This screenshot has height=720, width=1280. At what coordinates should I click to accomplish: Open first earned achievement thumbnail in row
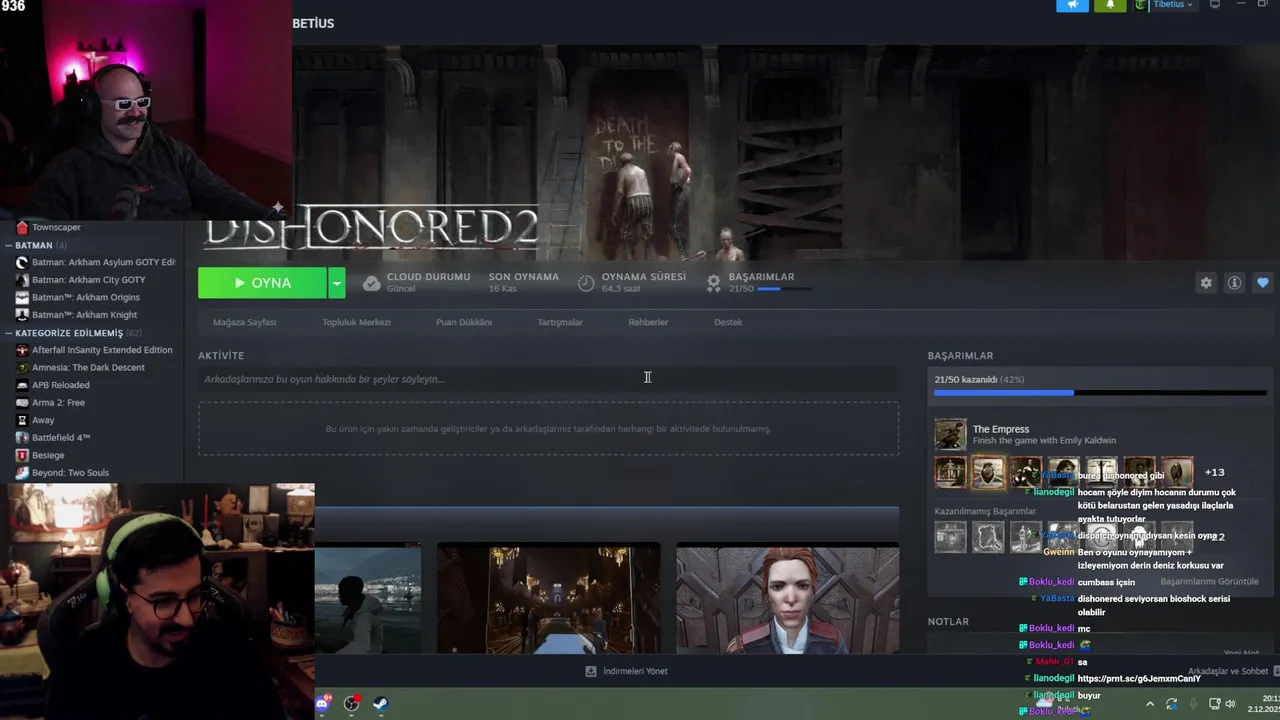950,472
